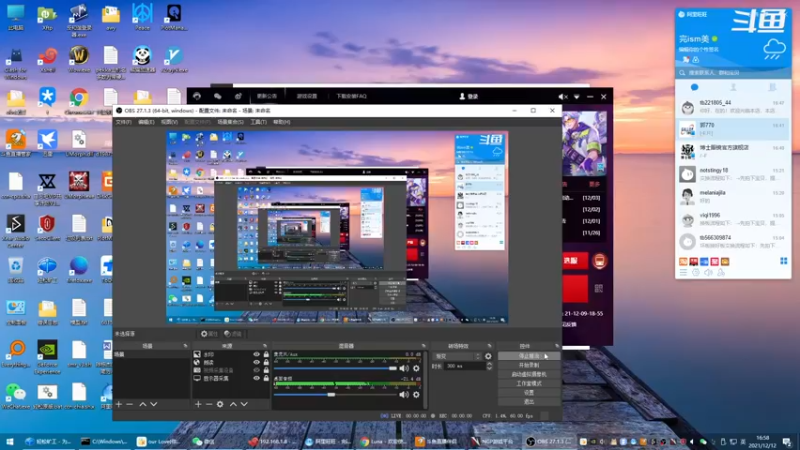Toggle visibility of the image watermark source
Viewport: 800px width, 450px height.
[x=256, y=354]
